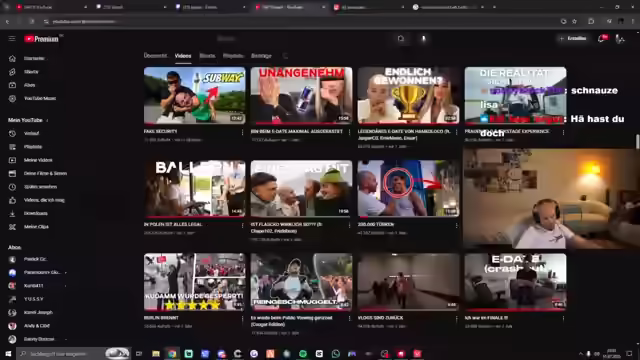
Task: Switch to the Playlists channel tab
Action: tap(233, 56)
